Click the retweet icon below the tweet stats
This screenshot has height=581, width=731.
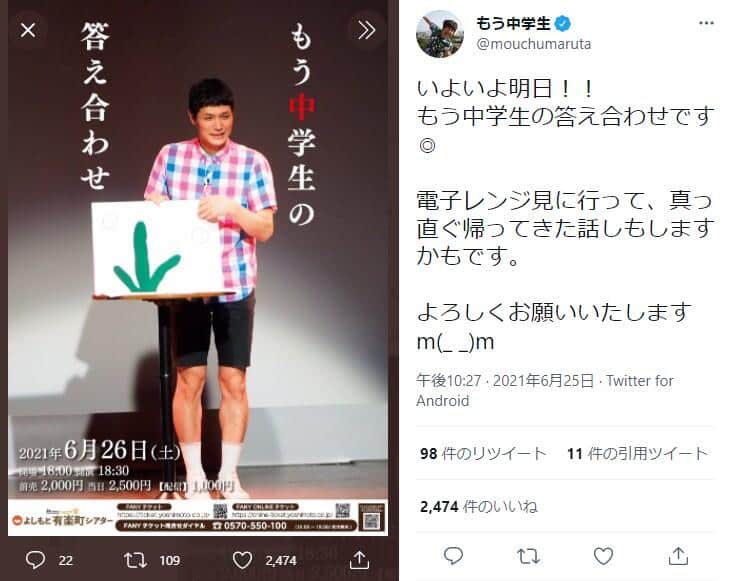[528, 556]
